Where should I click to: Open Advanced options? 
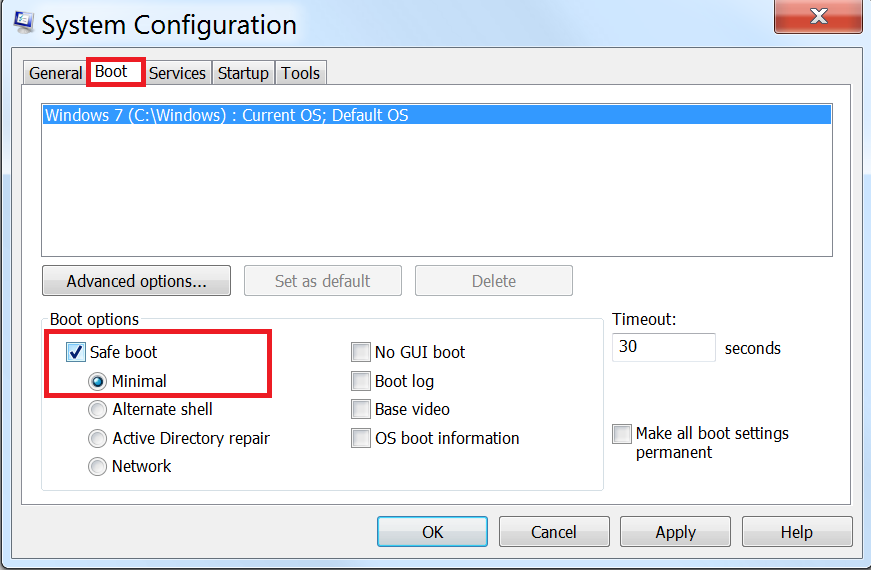coord(137,281)
